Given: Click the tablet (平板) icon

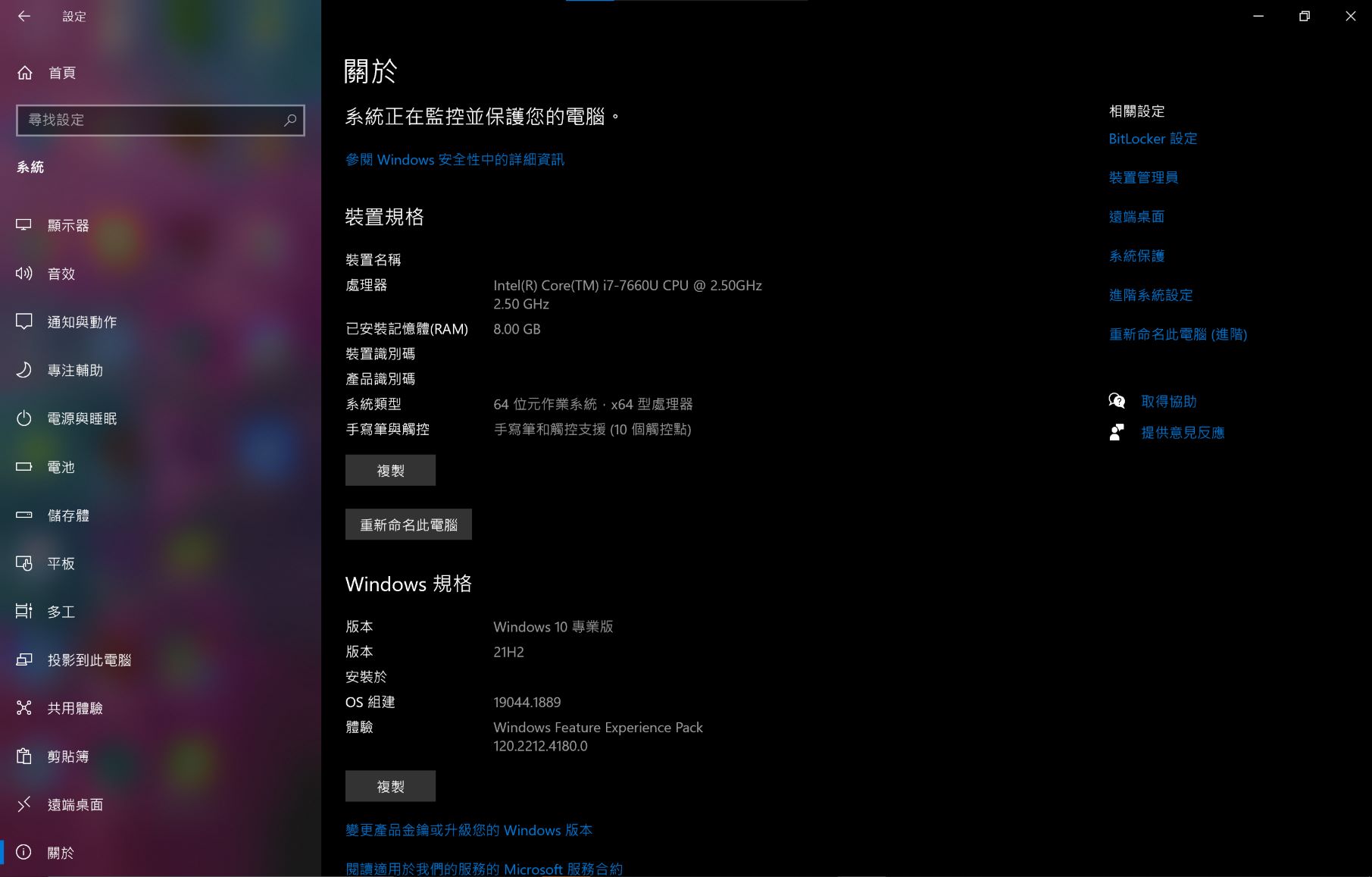Looking at the screenshot, I should tap(24, 563).
